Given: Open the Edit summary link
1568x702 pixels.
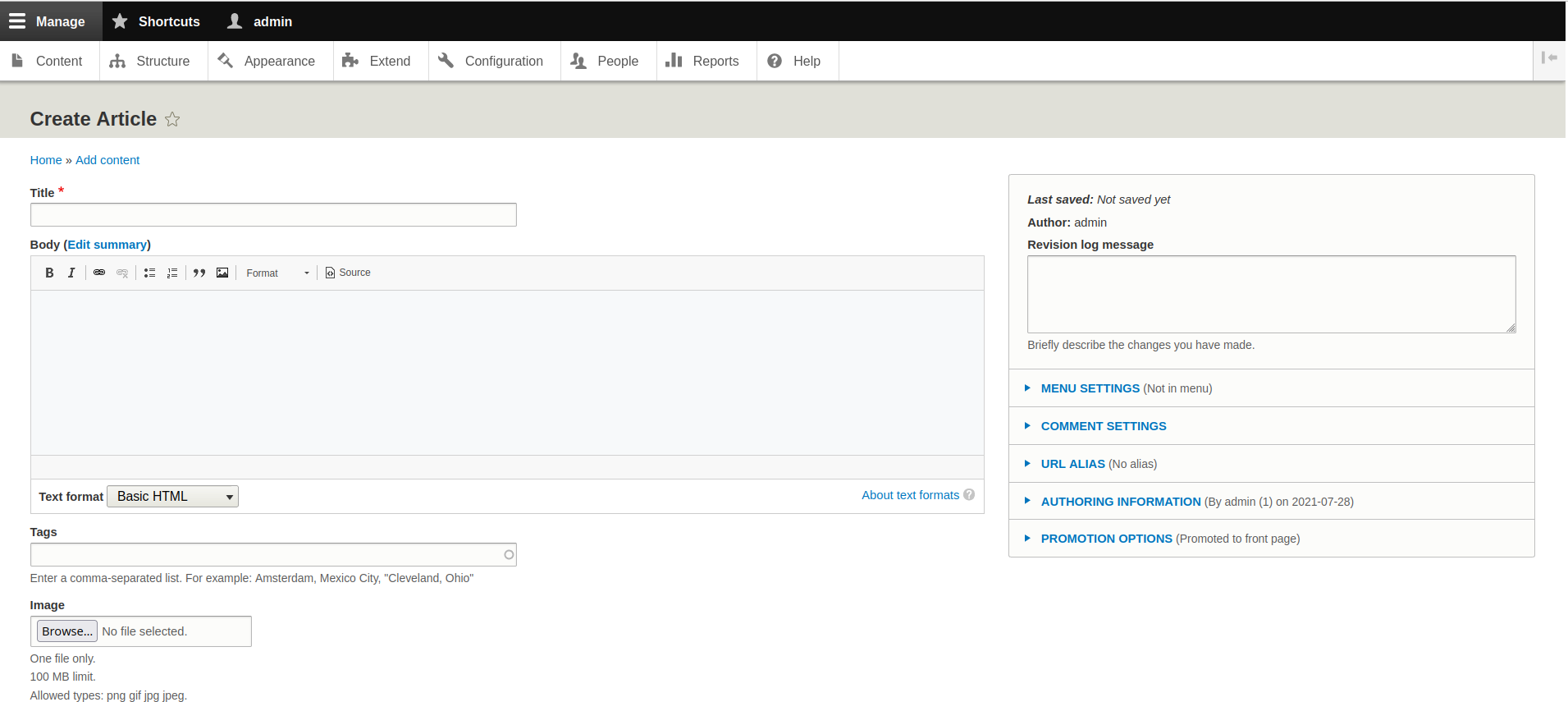Looking at the screenshot, I should click(x=107, y=245).
